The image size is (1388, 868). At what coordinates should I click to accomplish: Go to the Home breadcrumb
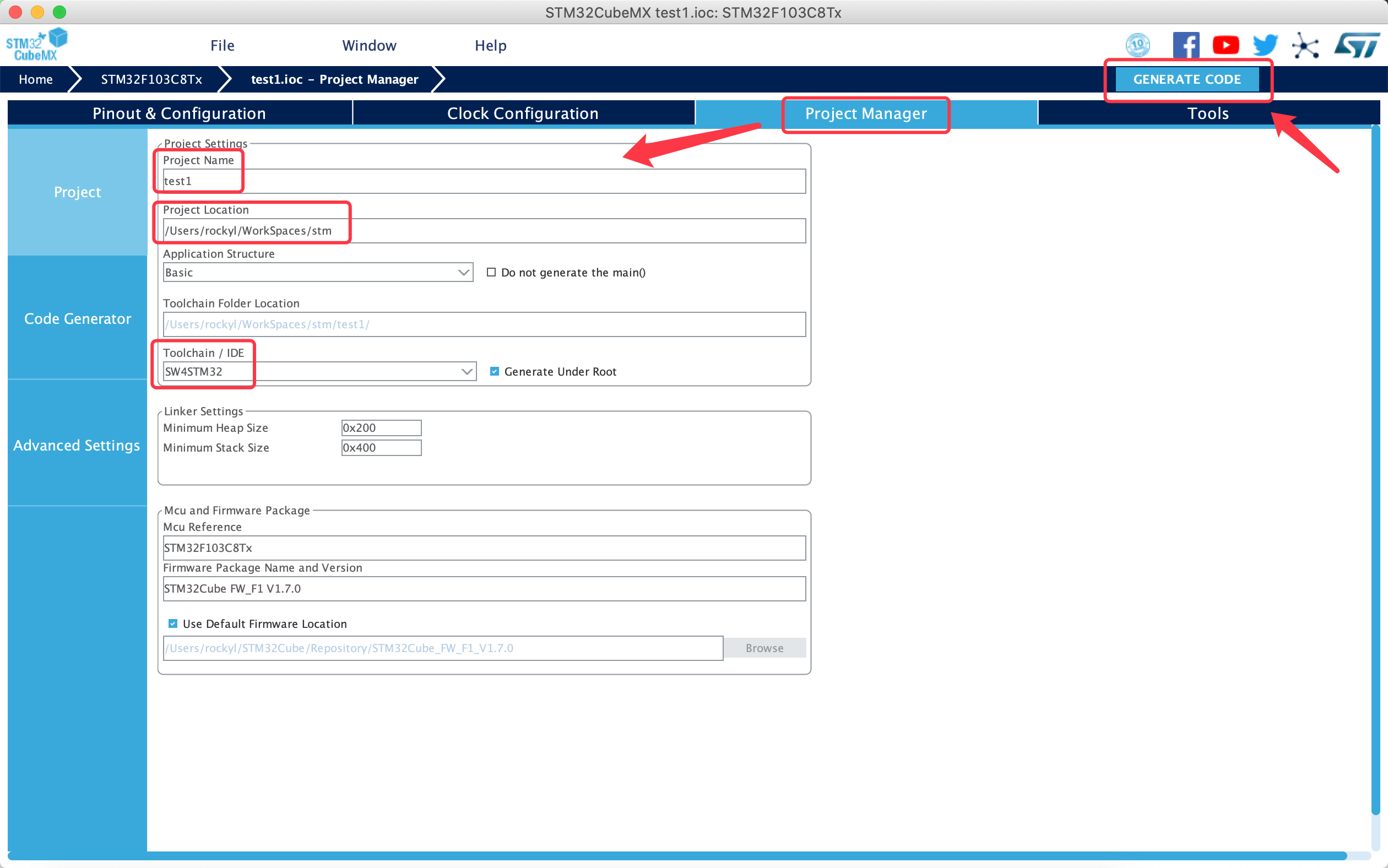click(36, 79)
